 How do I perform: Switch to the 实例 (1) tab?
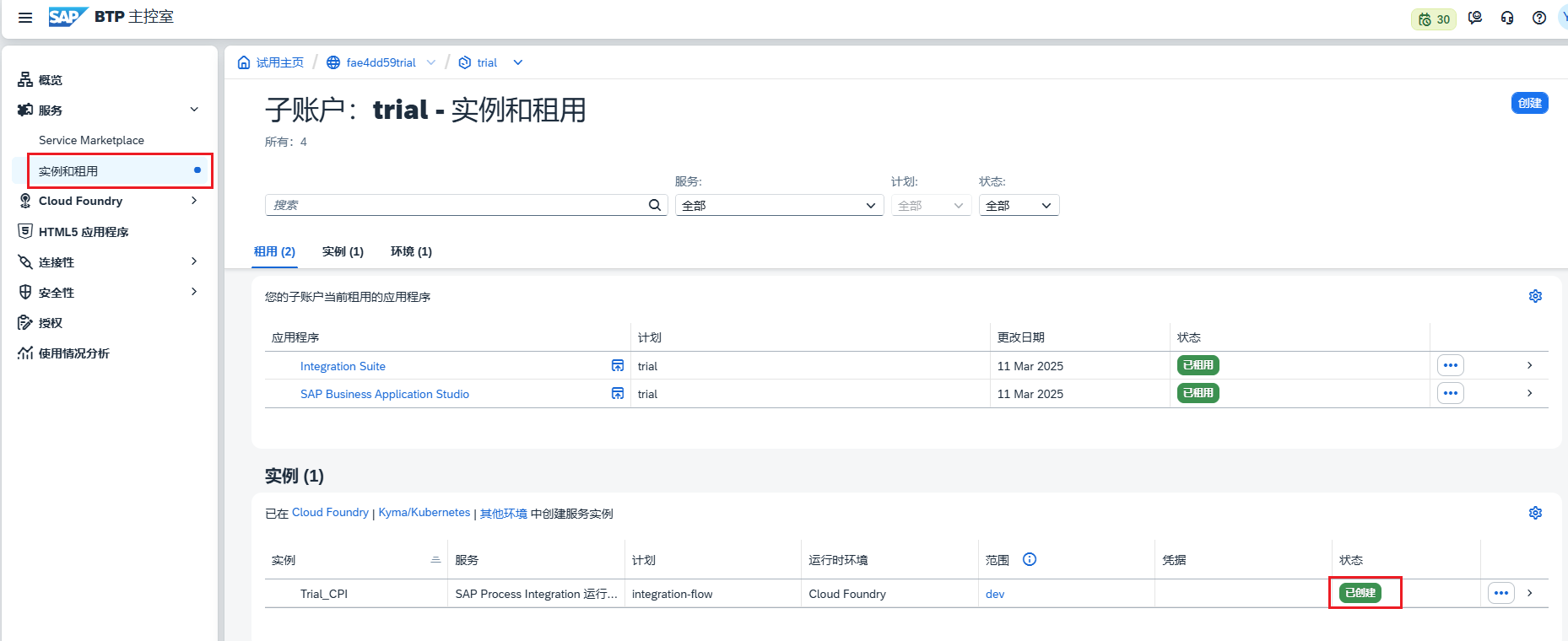pyautogui.click(x=343, y=251)
